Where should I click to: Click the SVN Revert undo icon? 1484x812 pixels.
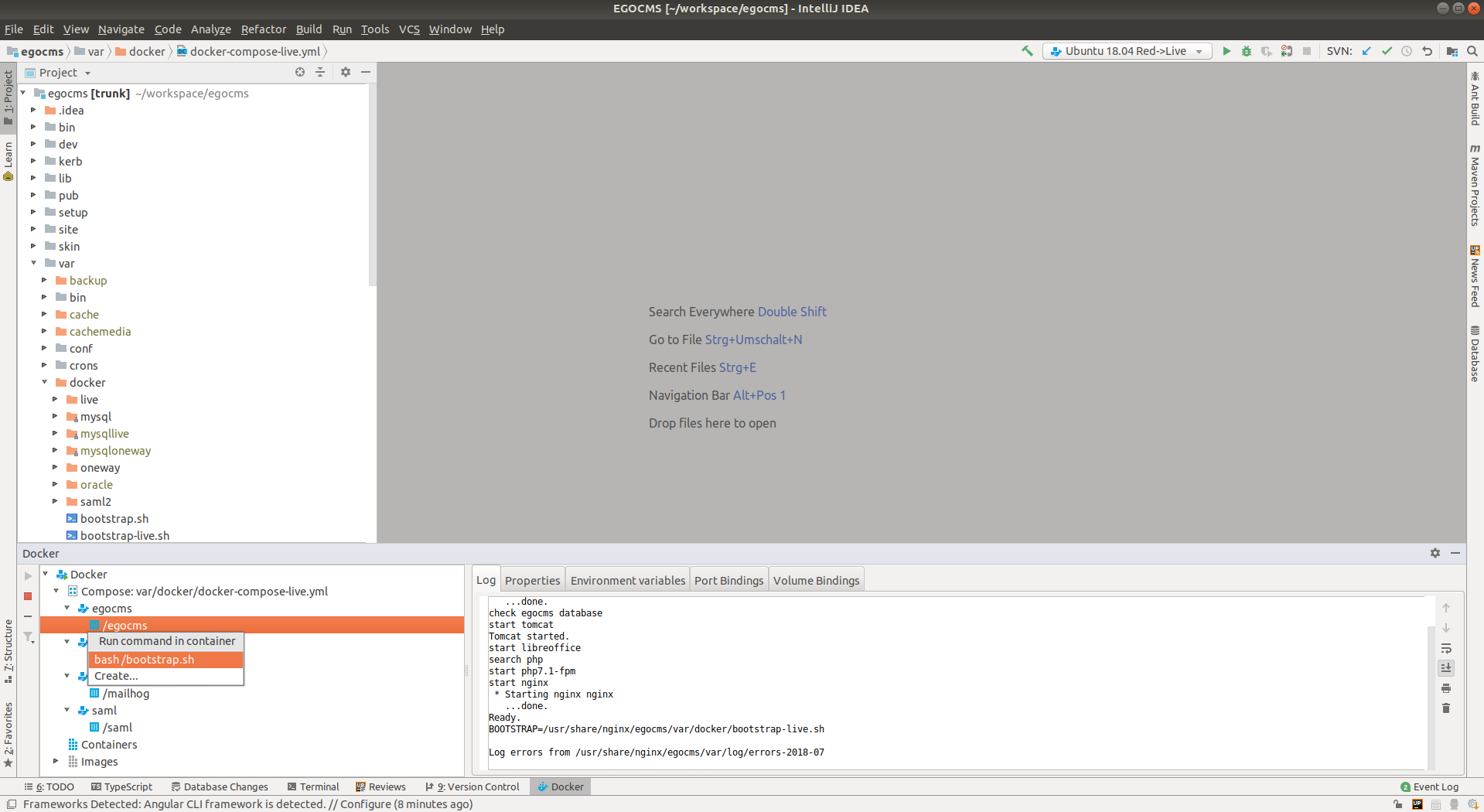point(1428,51)
